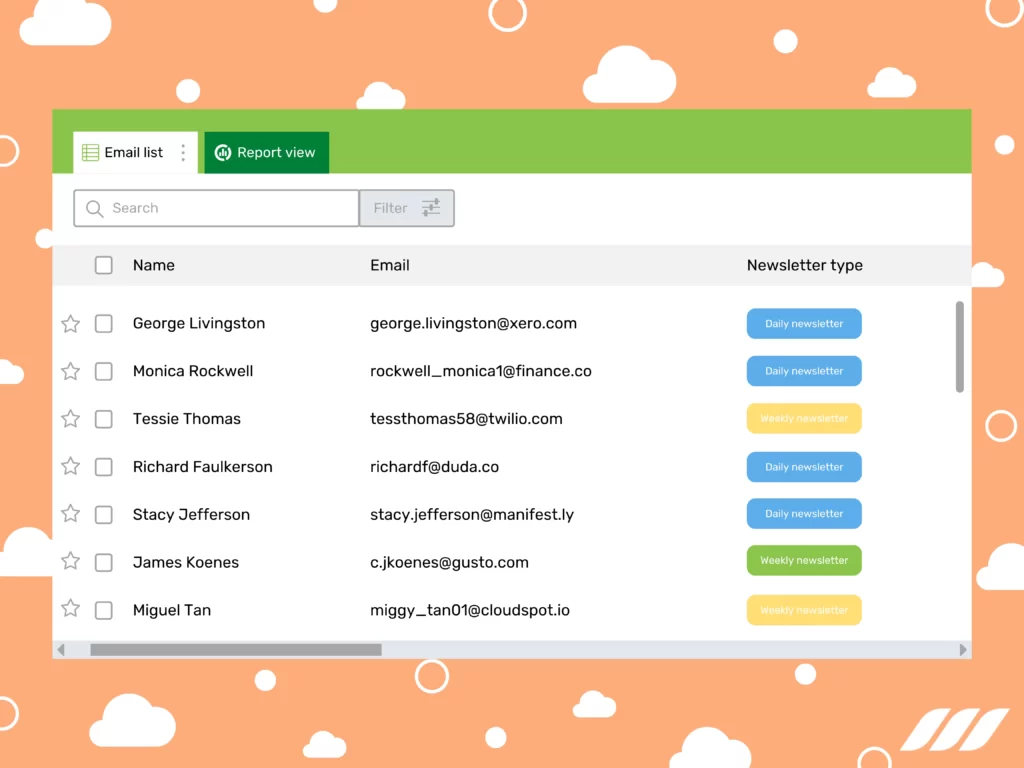
Task: Star the Richard Faulkerson row
Action: (x=70, y=467)
